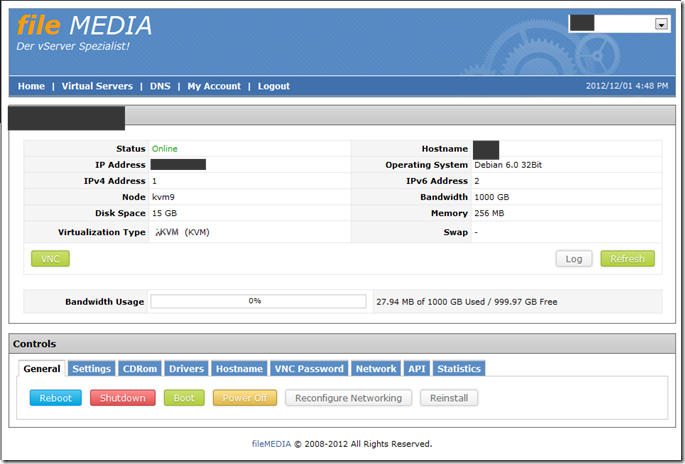Click the Operating System label
This screenshot has height=464, width=685.
click(x=426, y=165)
